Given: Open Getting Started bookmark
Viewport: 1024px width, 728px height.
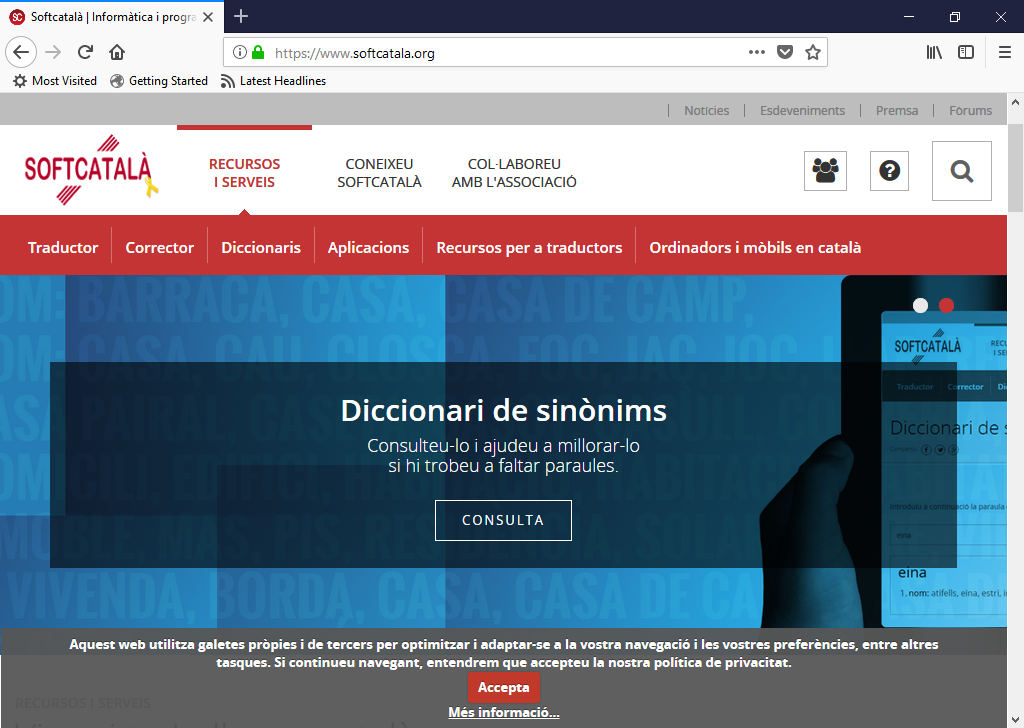Looking at the screenshot, I should coord(159,81).
